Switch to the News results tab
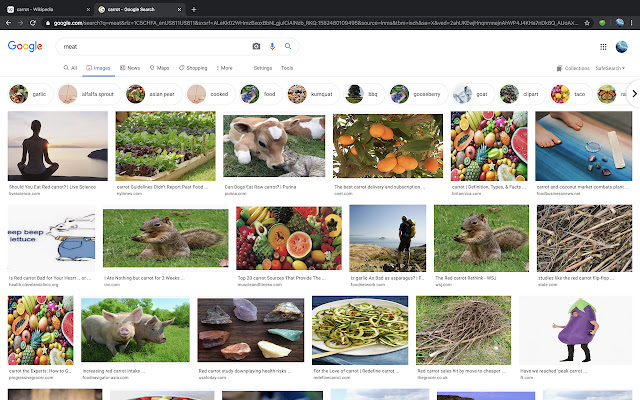 [130, 68]
